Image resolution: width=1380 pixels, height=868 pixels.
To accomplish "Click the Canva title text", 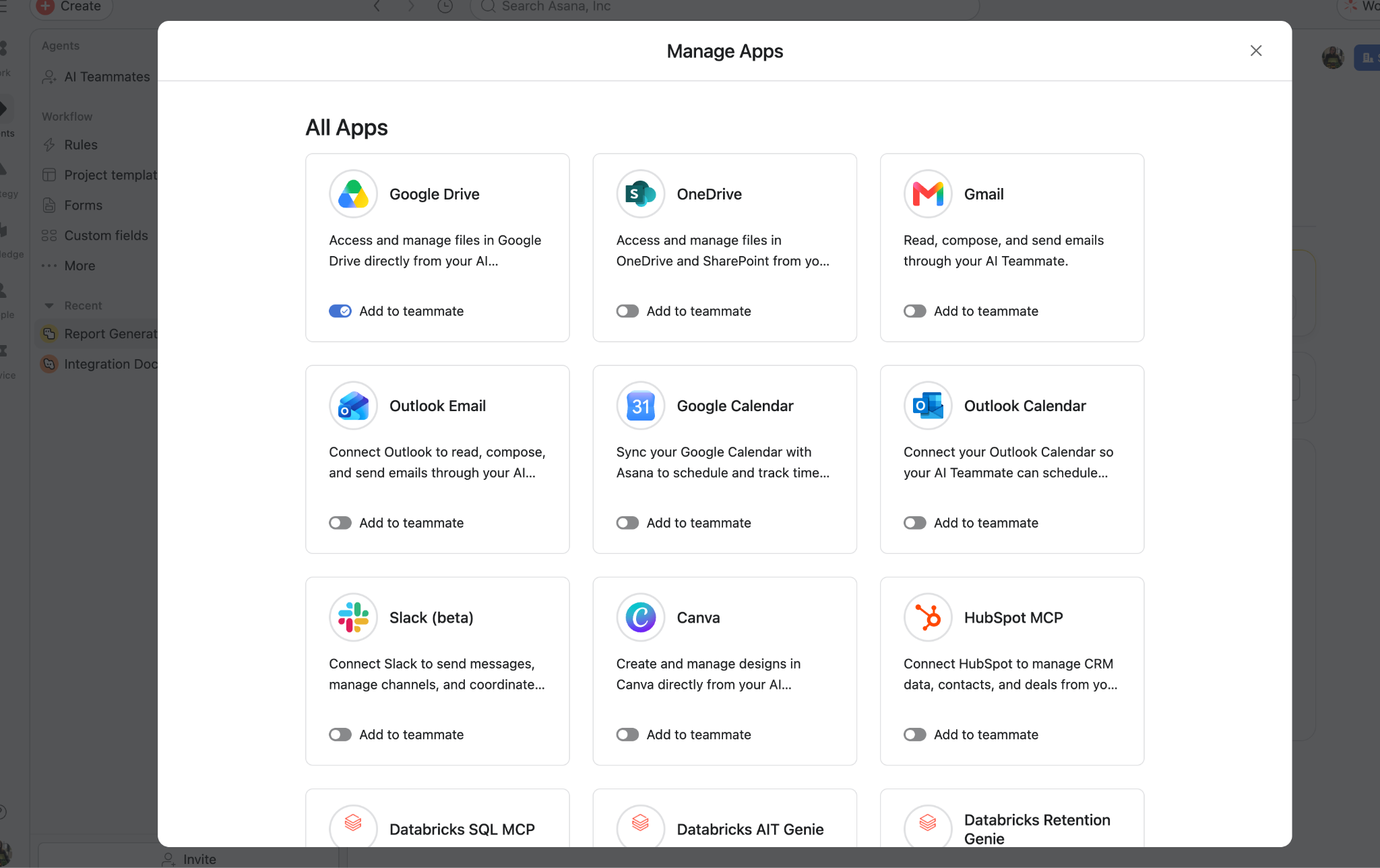I will [x=698, y=617].
